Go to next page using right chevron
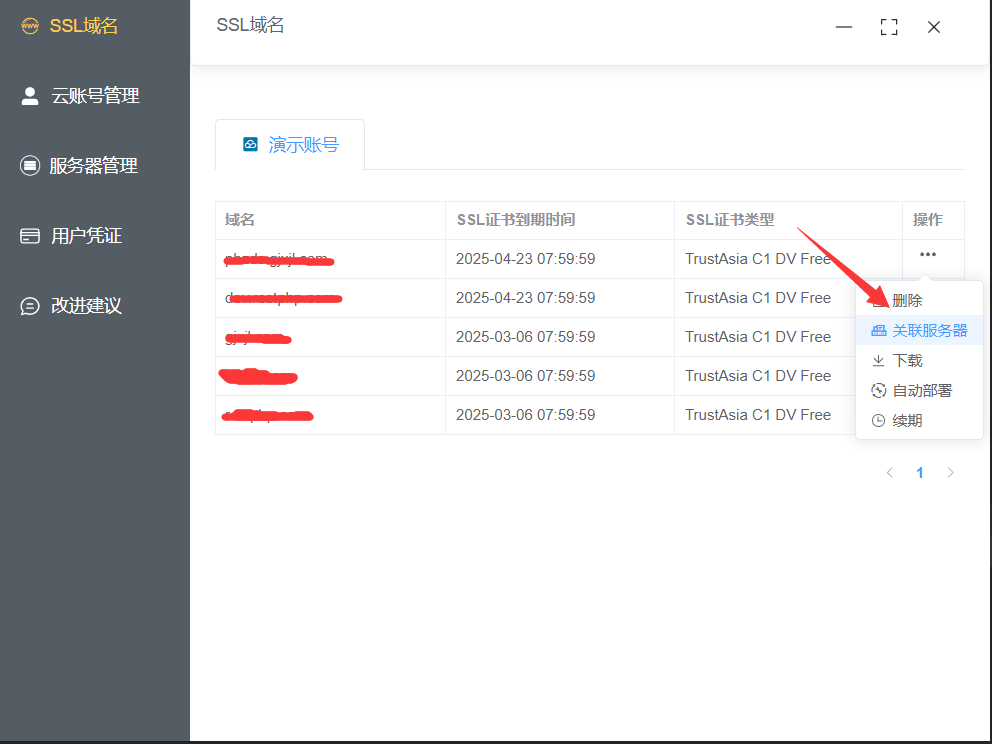Image resolution: width=992 pixels, height=744 pixels. coord(950,473)
